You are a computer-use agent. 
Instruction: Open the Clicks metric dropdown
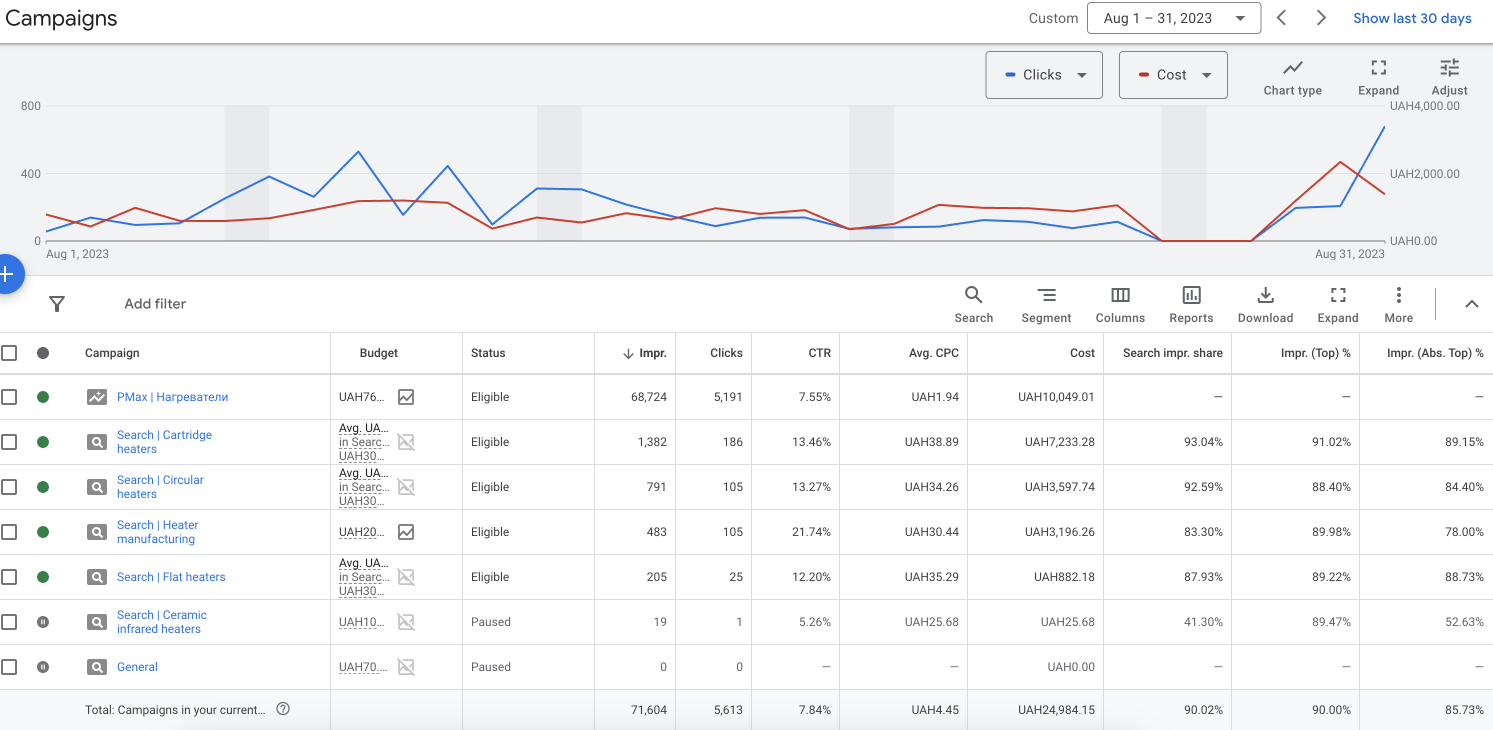pos(1043,75)
